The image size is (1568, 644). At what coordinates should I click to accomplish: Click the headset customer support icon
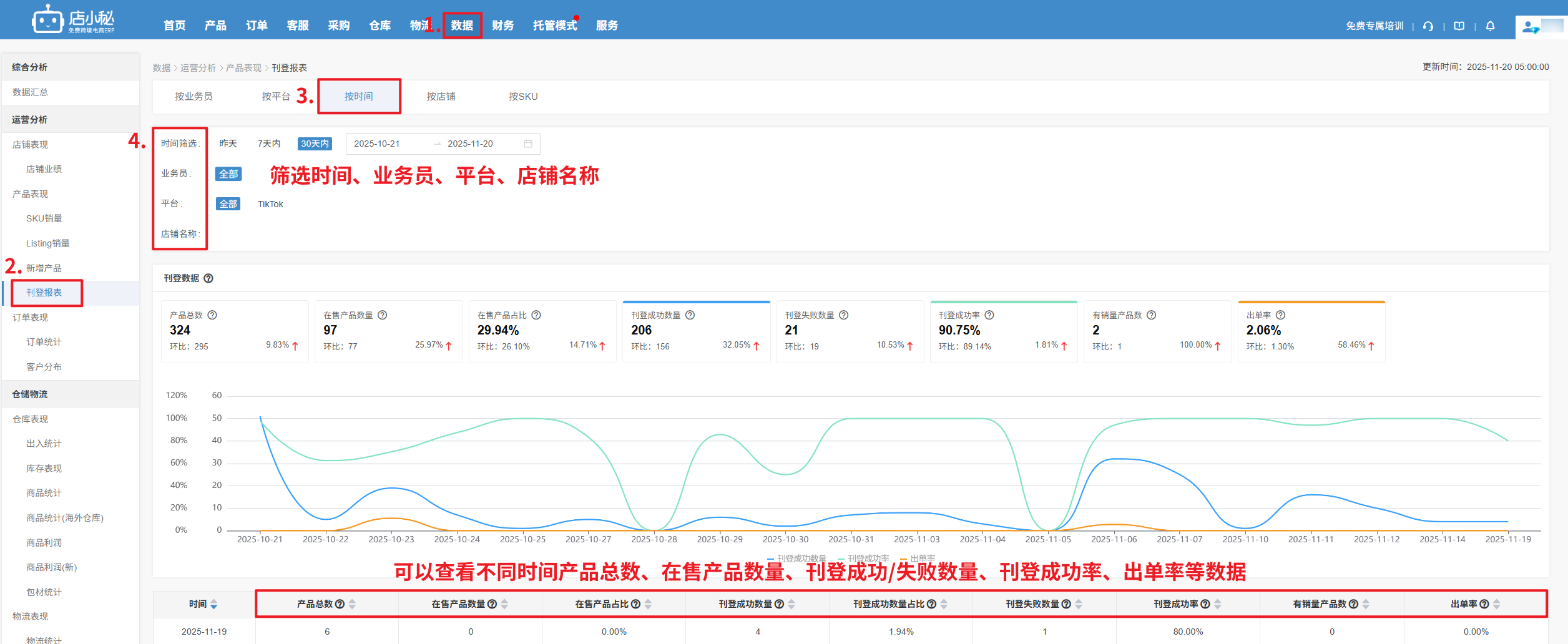(x=1428, y=26)
